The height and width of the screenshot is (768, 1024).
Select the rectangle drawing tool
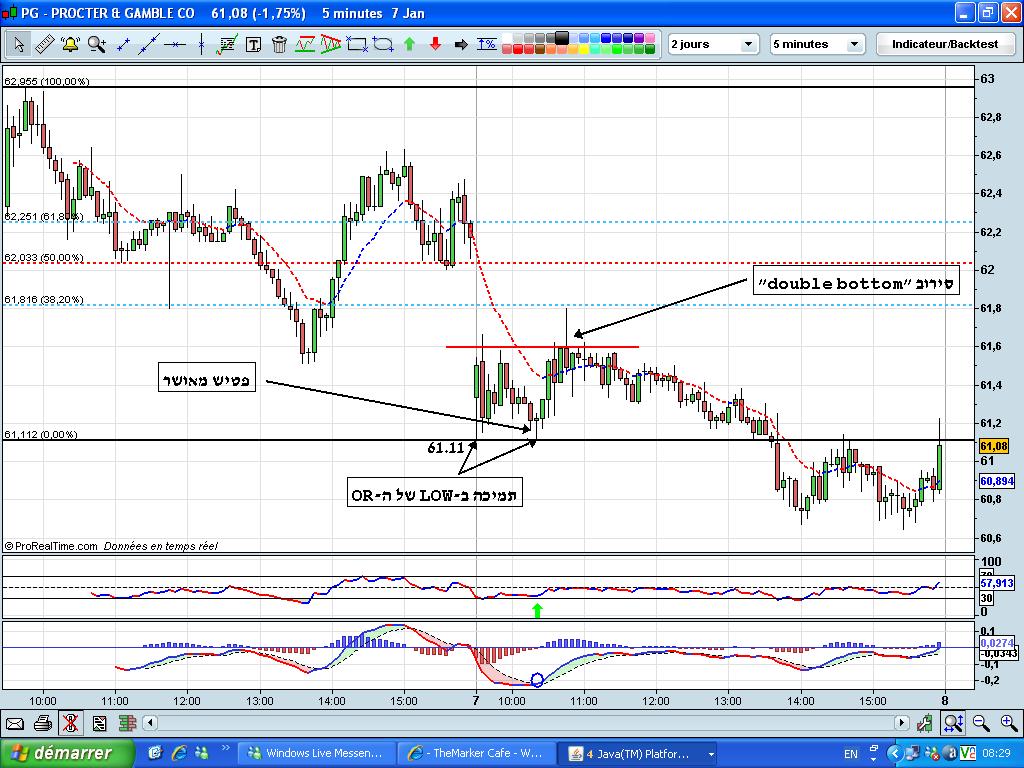[357, 44]
